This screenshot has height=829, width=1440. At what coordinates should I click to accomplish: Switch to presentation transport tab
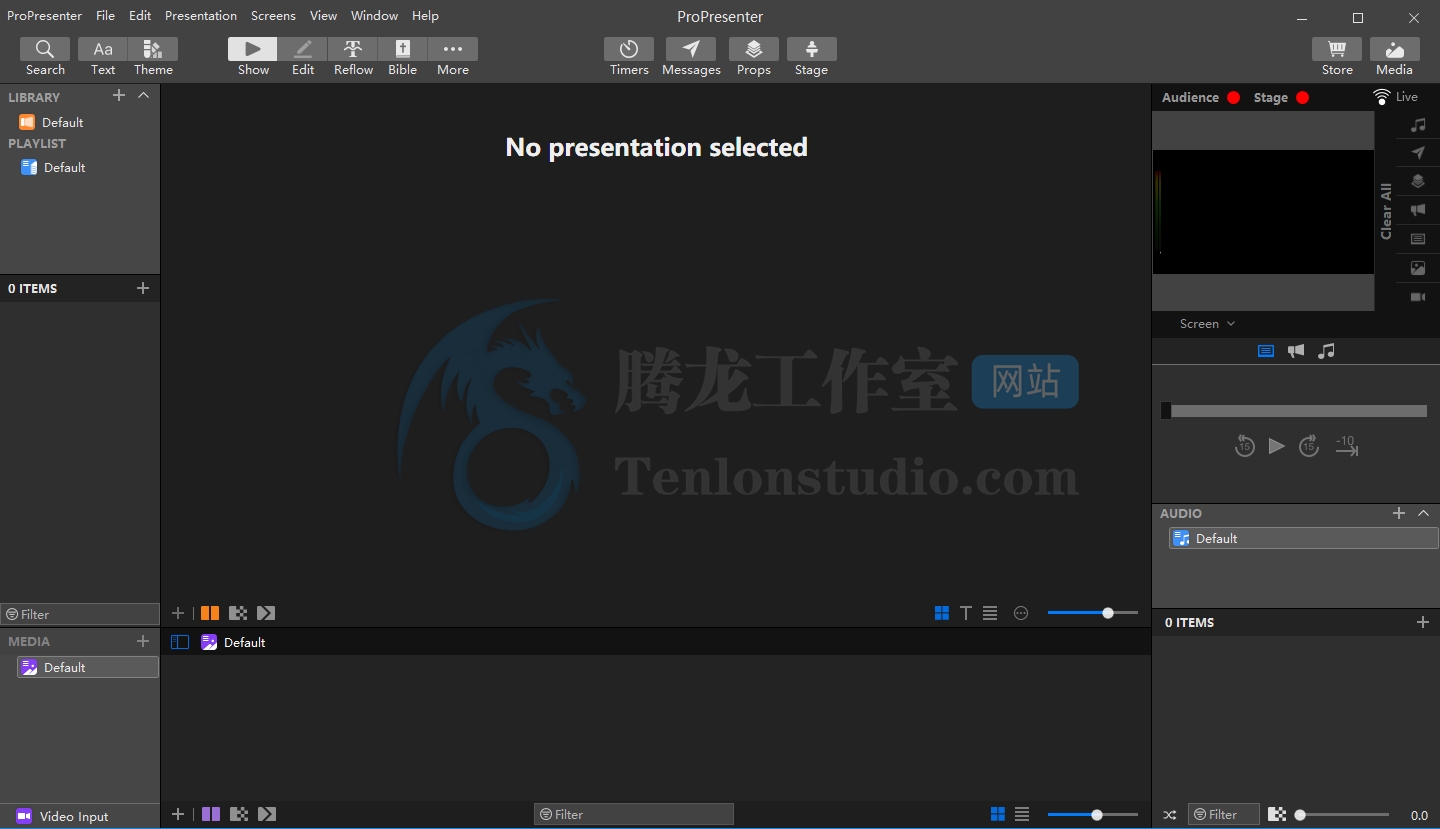(x=1266, y=351)
